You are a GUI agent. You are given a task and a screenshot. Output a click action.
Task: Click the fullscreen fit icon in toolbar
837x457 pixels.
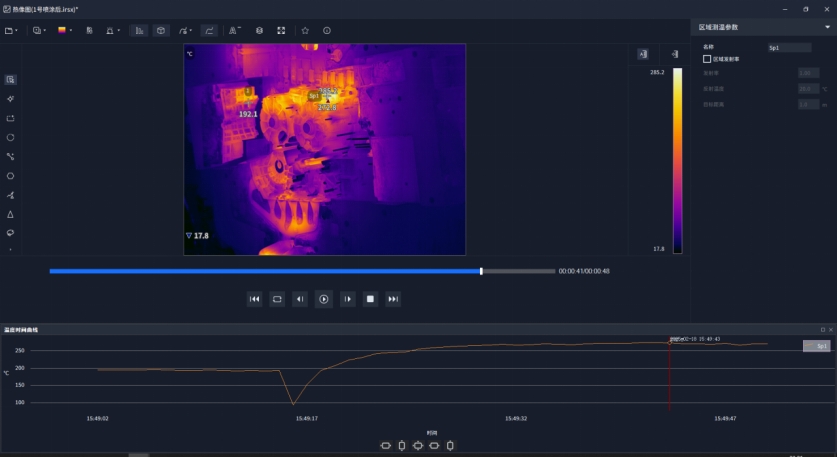281,31
